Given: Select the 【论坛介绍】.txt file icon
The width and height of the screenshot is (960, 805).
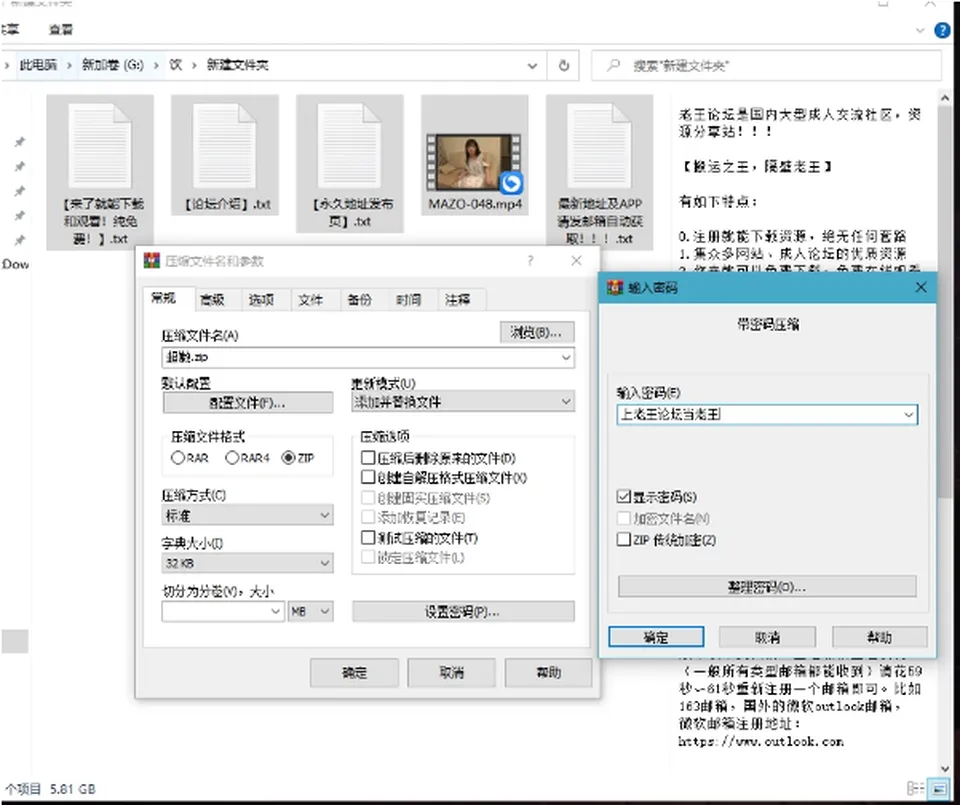Looking at the screenshot, I should pyautogui.click(x=224, y=146).
